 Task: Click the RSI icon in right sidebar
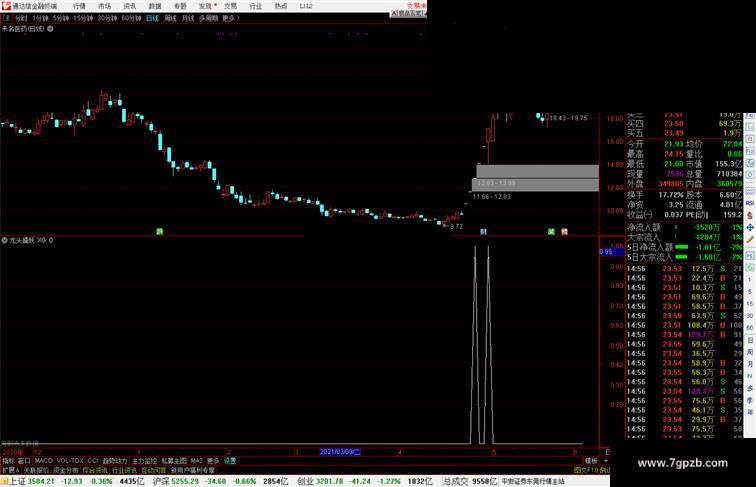750,203
